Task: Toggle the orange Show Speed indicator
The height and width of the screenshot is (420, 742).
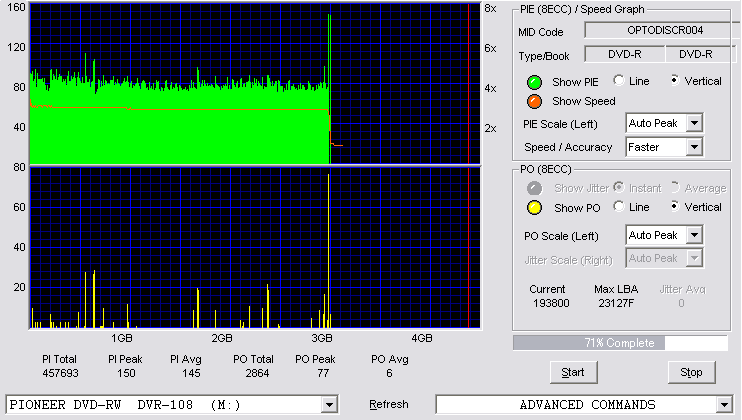Action: 534,101
